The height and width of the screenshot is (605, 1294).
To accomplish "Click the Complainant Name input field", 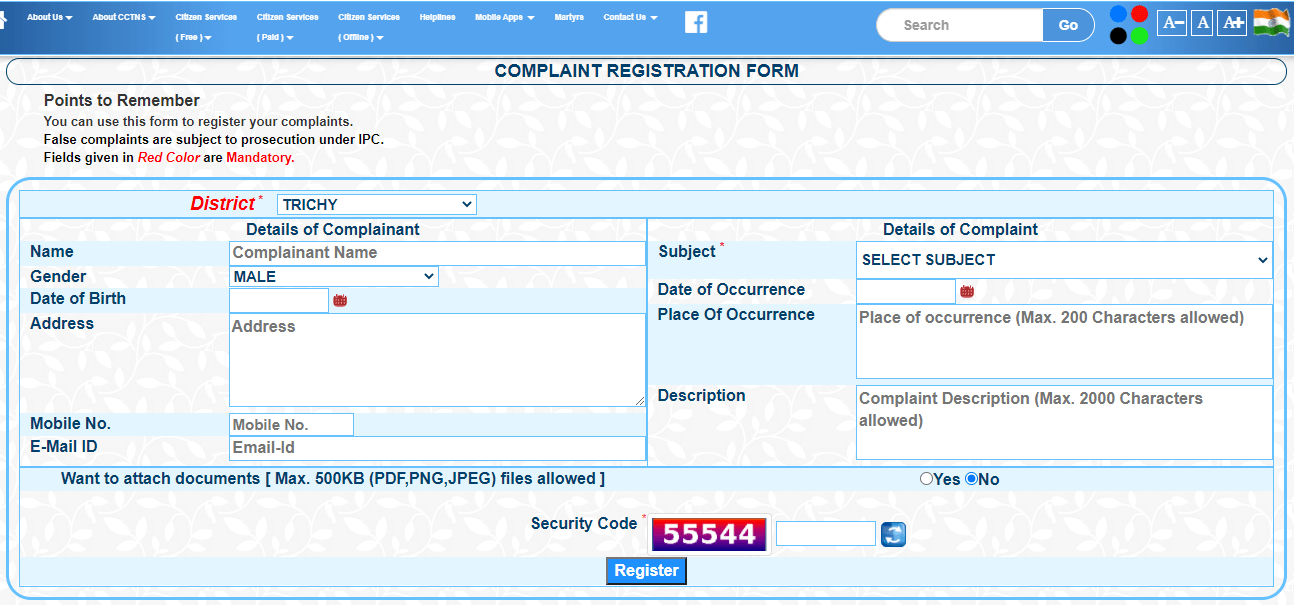I will [x=437, y=252].
